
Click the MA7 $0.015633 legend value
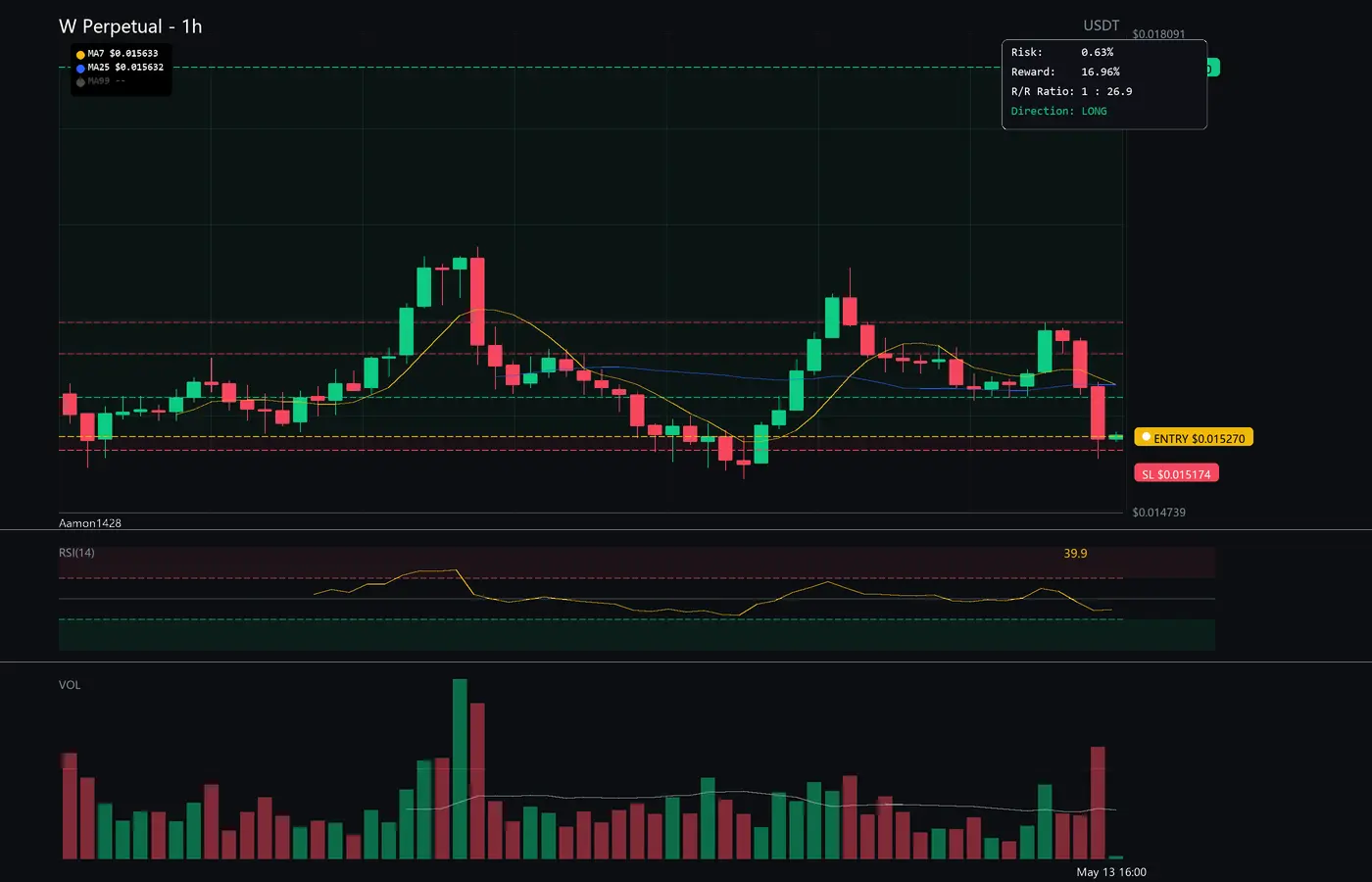coord(122,54)
